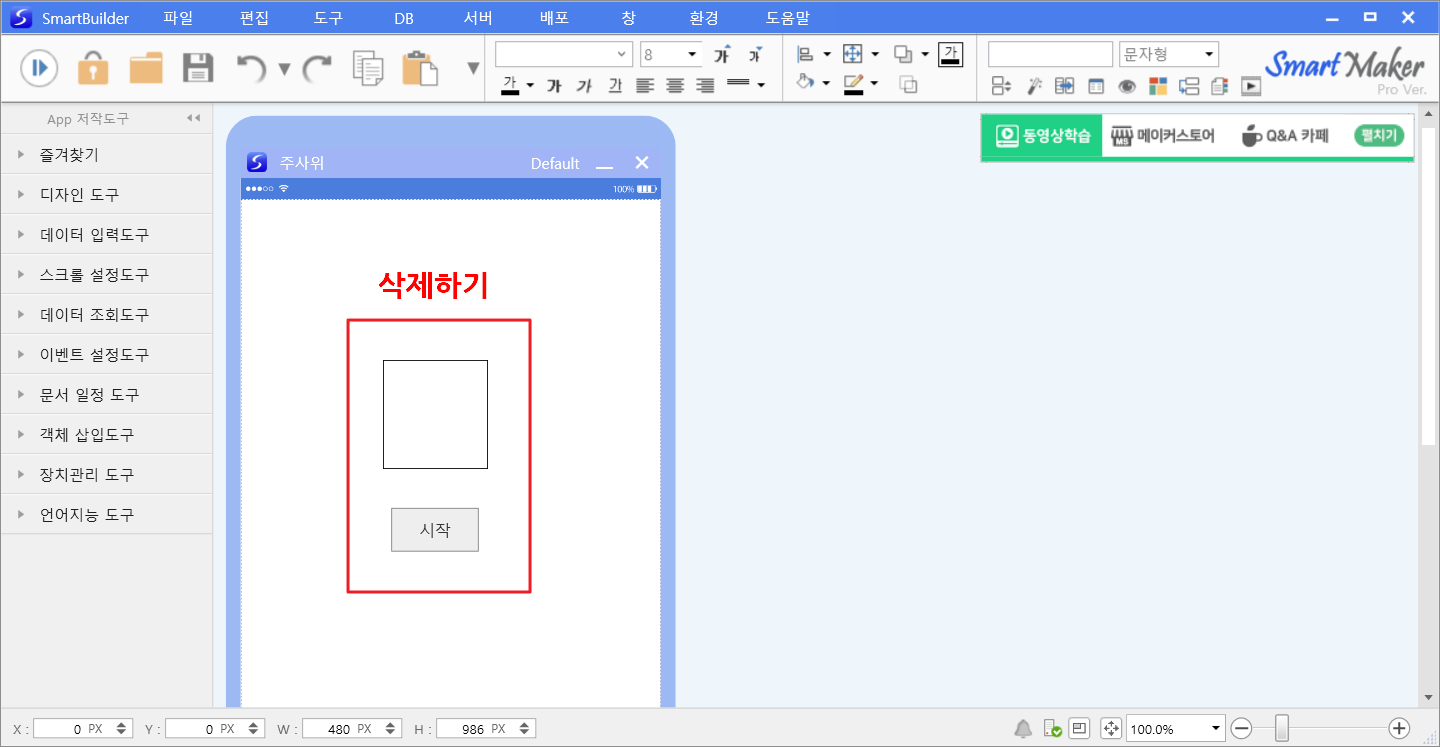Copy selection with the copy icon
Screen dimensions: 1440x747
click(x=368, y=68)
